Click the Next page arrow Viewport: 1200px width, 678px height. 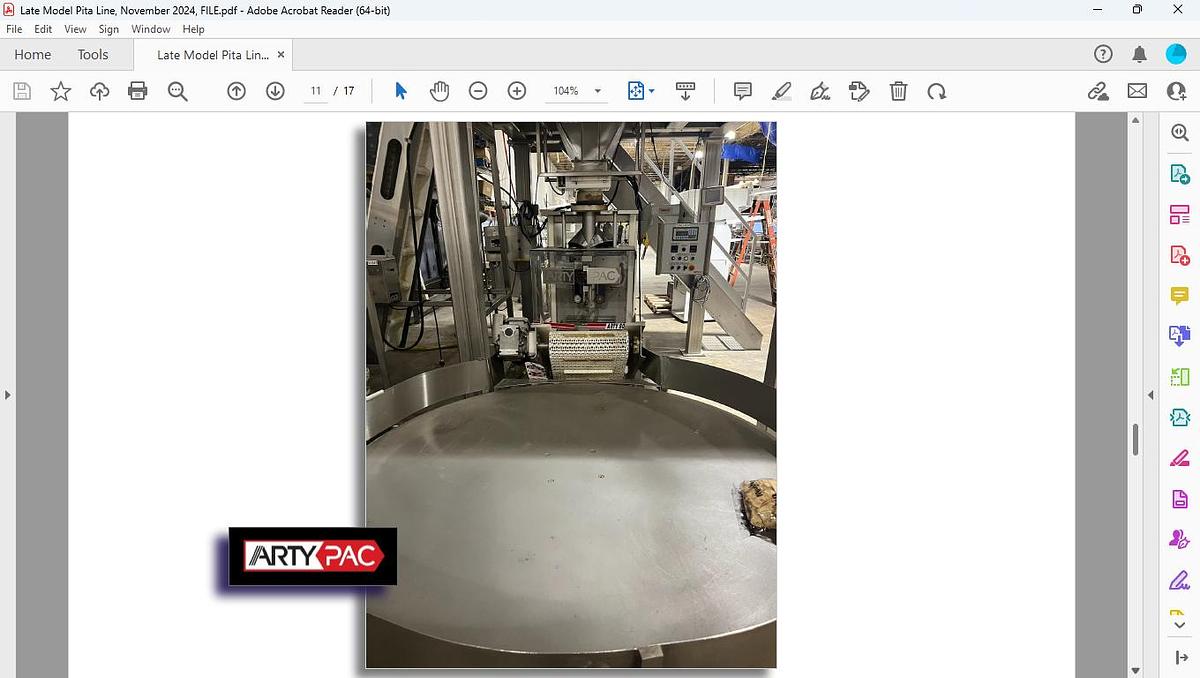pos(274,91)
